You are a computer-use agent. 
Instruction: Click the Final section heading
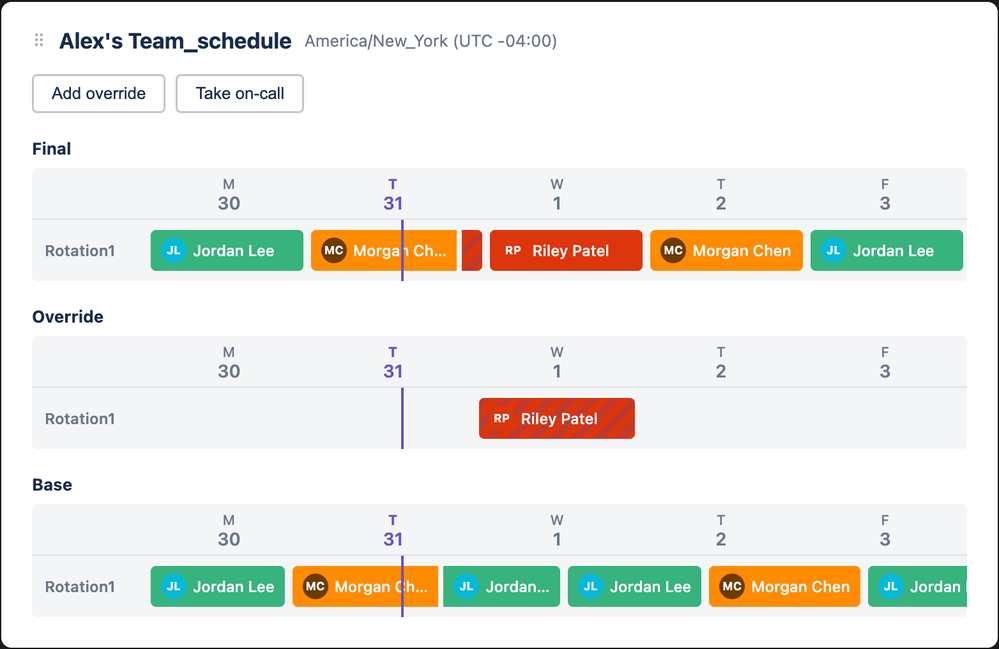pyautogui.click(x=52, y=148)
